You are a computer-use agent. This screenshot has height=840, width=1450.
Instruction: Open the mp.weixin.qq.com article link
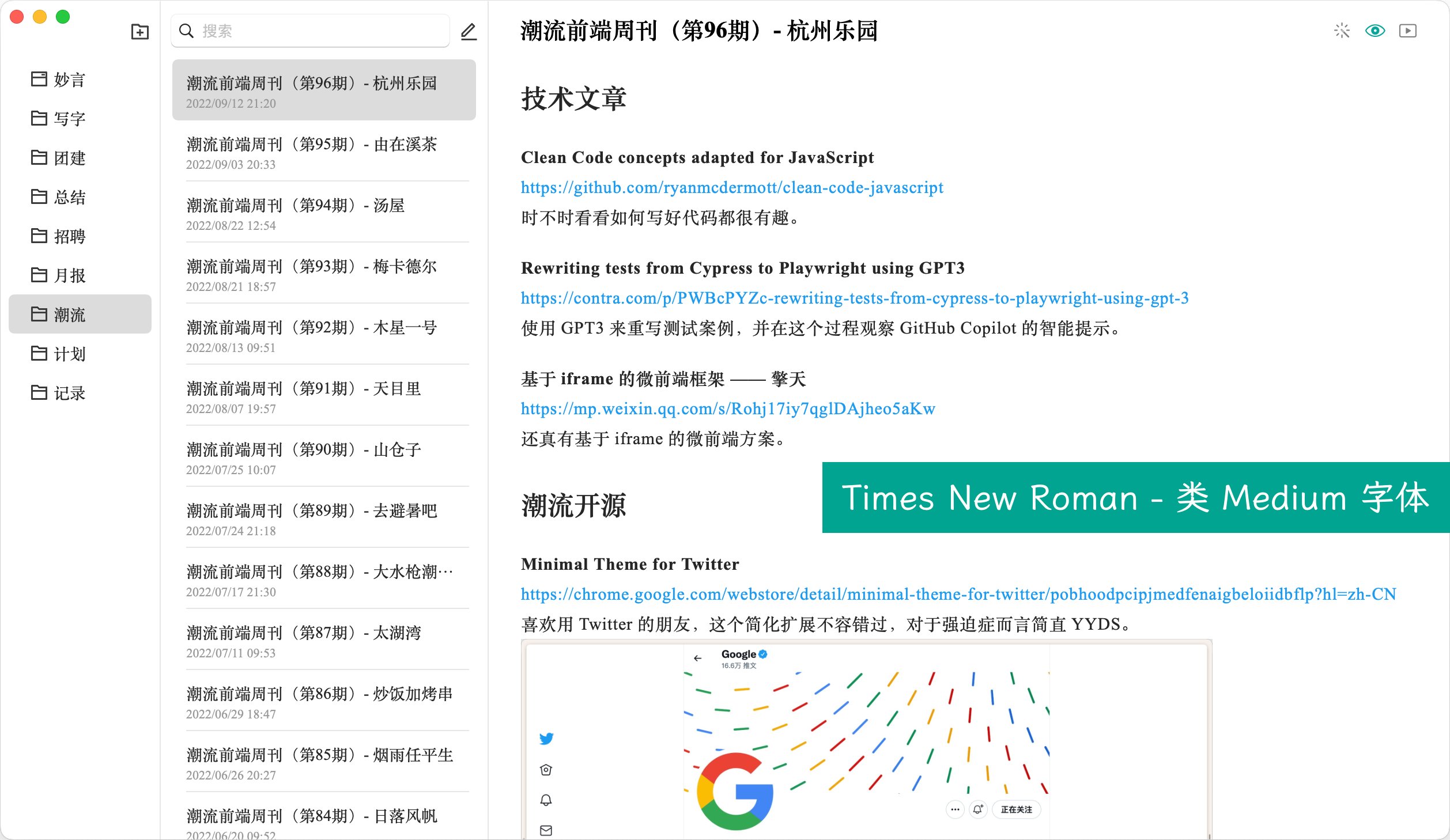coord(727,408)
